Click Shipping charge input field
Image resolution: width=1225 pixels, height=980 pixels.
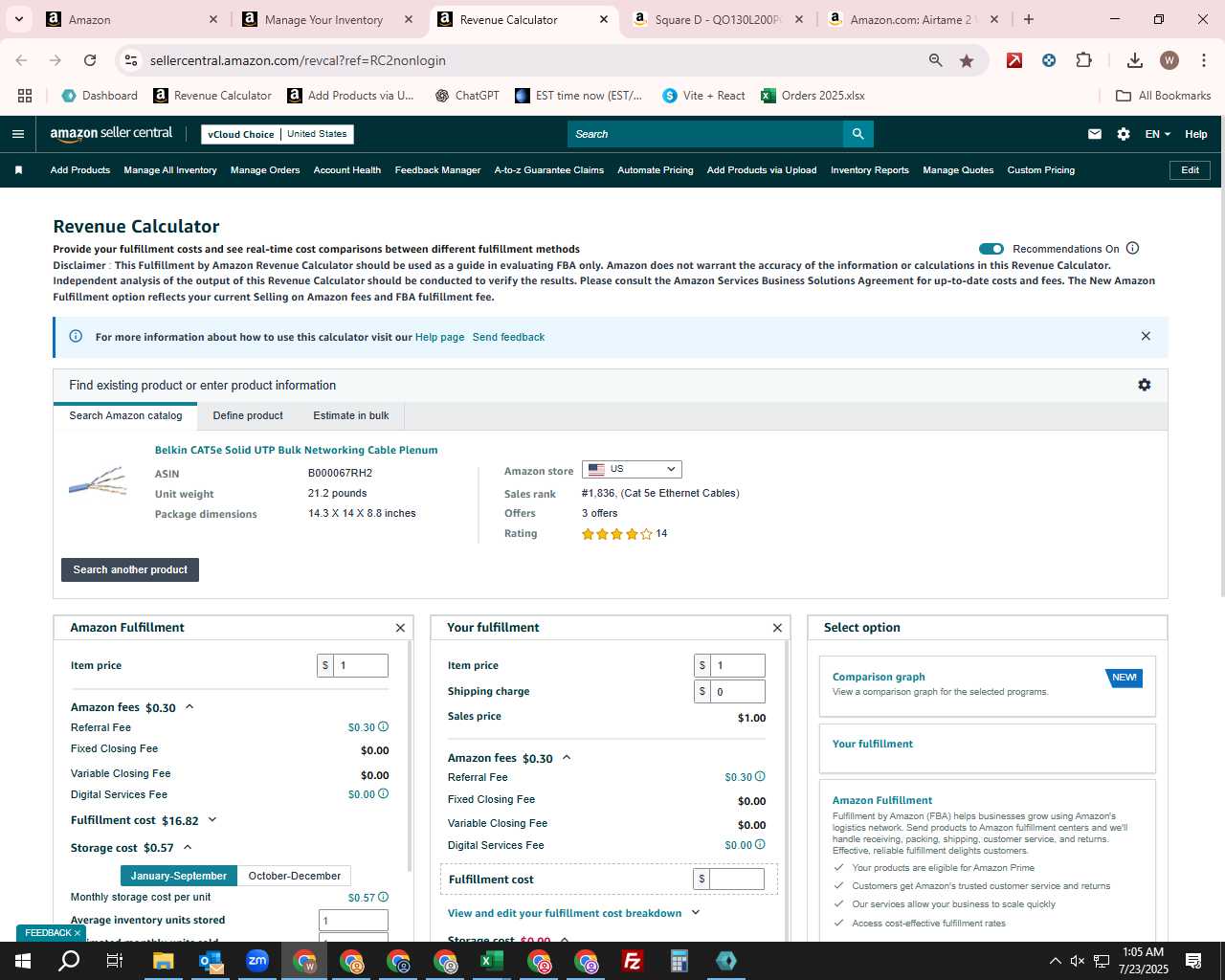[x=737, y=691]
